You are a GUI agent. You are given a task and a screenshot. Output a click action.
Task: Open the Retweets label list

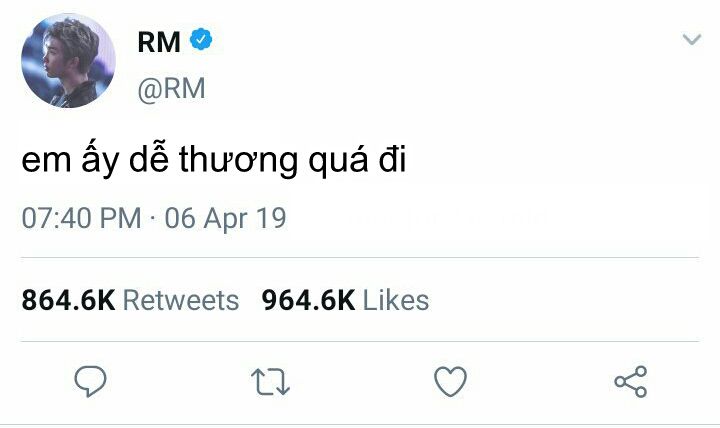click(x=181, y=300)
